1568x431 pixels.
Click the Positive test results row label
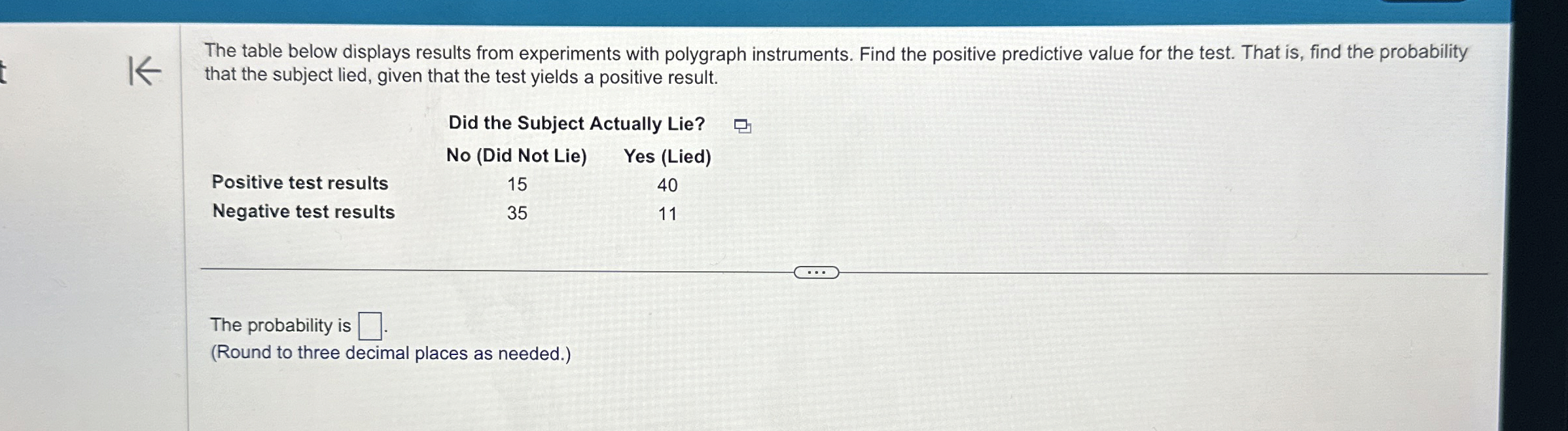coord(298,184)
